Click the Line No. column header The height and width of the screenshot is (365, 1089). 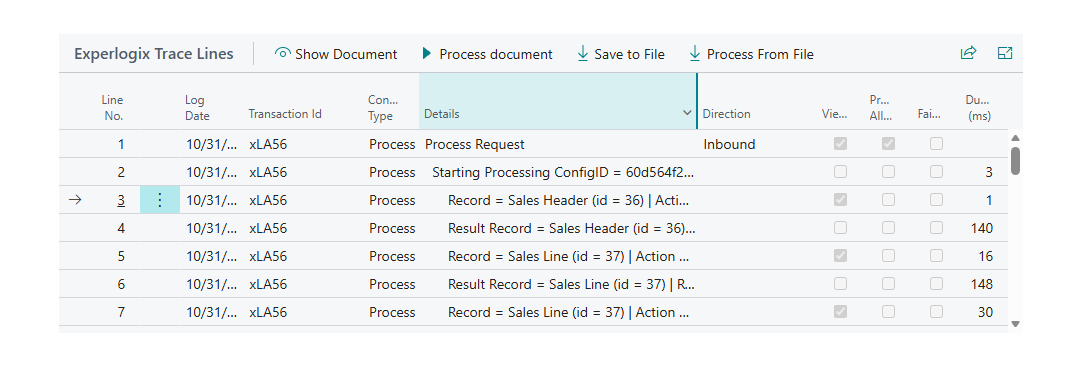coord(113,108)
